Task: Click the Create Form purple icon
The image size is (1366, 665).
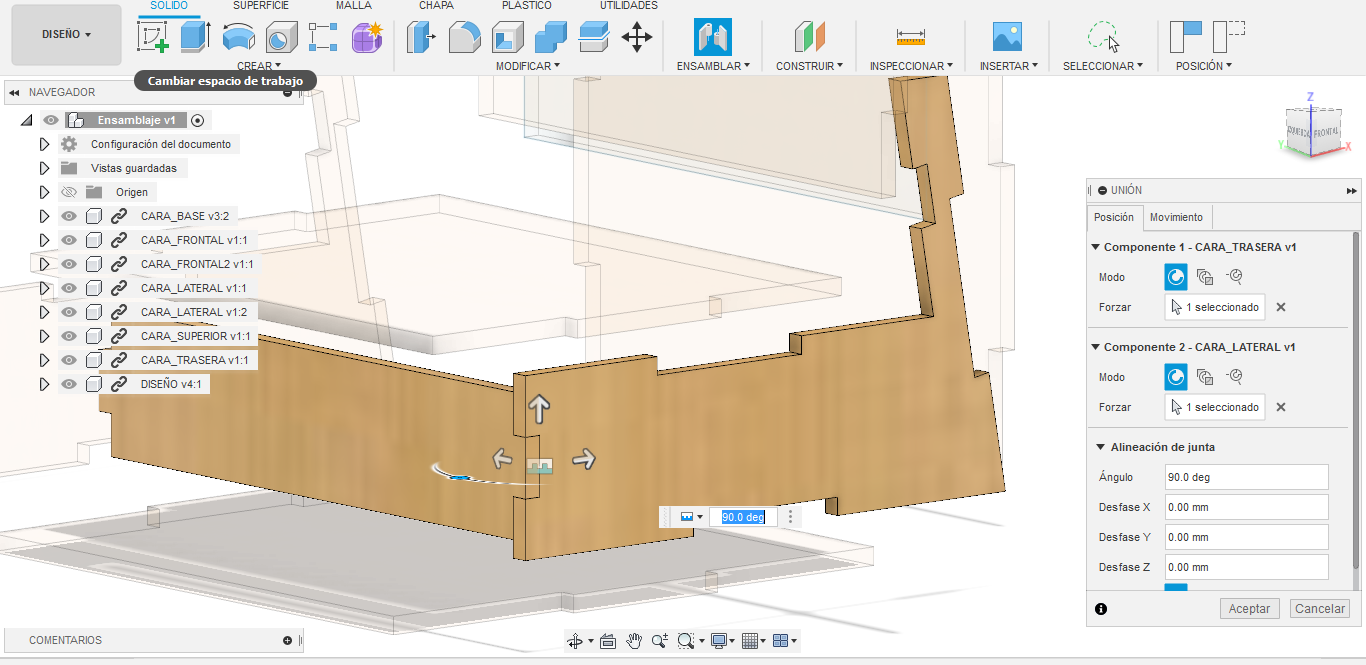Action: coord(367,38)
